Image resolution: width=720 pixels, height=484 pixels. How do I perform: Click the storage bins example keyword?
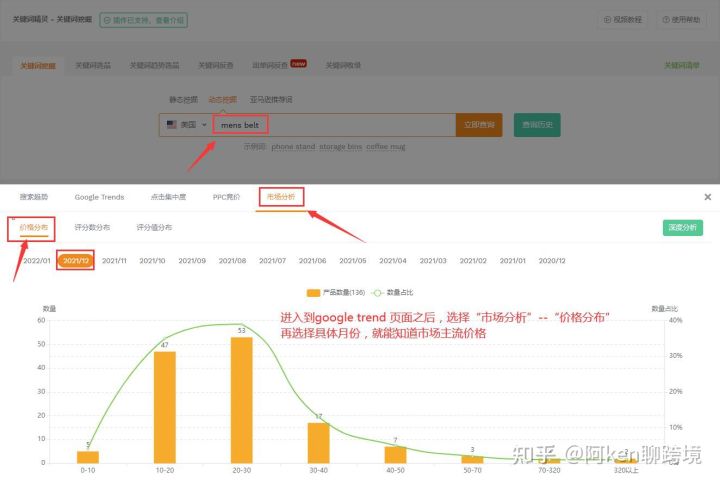(x=341, y=146)
